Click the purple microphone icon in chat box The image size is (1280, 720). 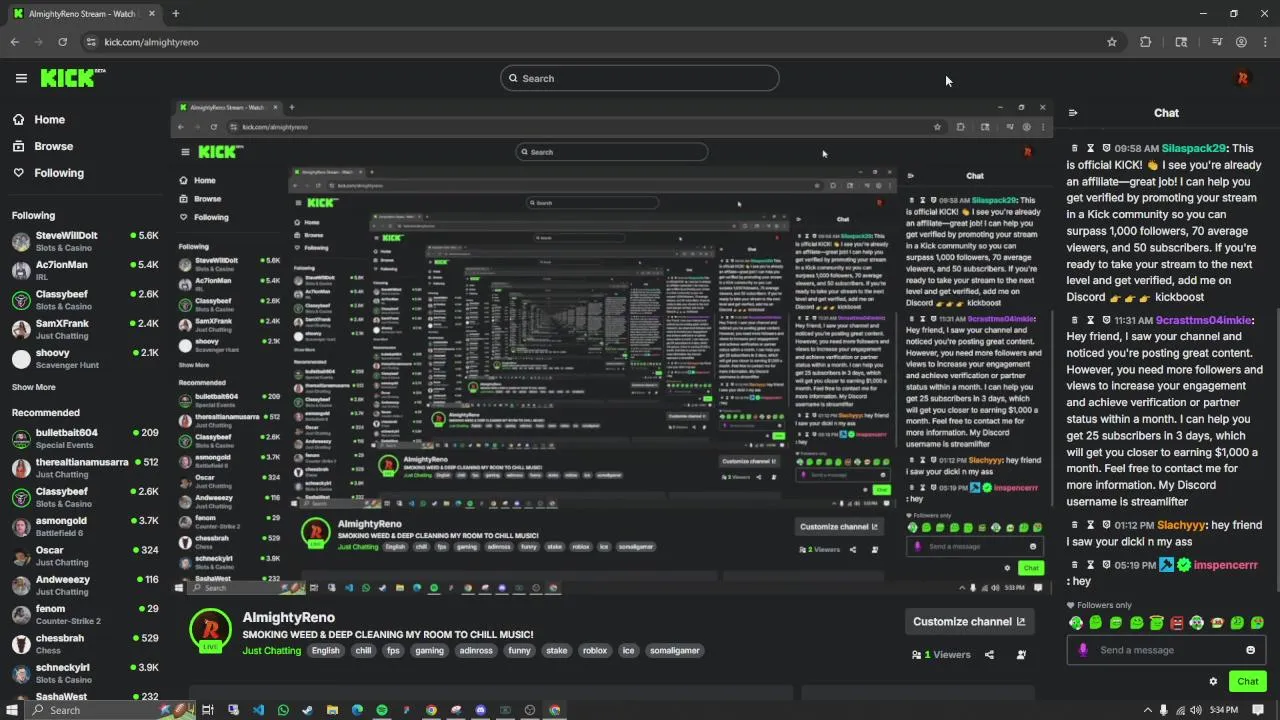pyautogui.click(x=1083, y=650)
